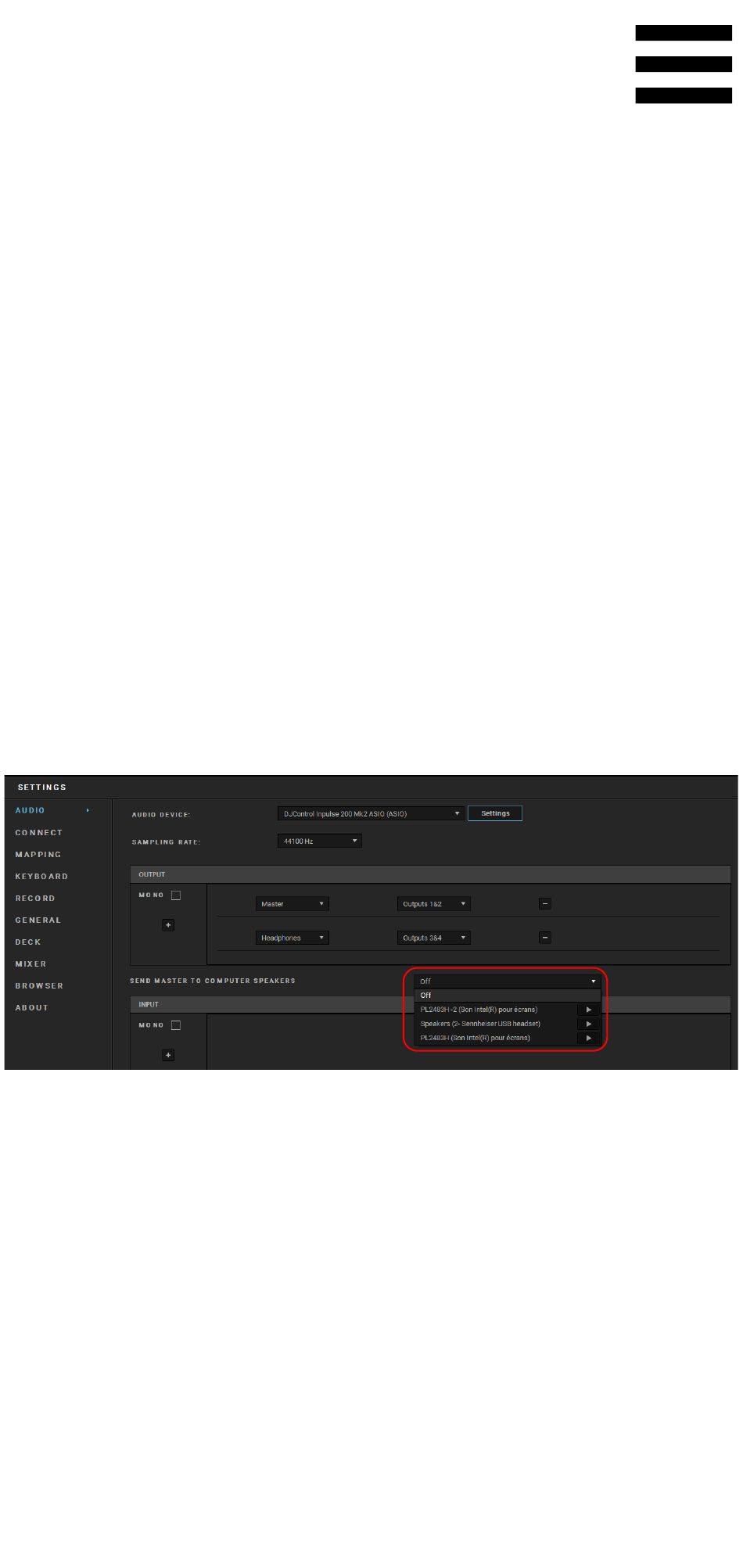The width and height of the screenshot is (743, 1568).
Task: Open the Headphones channel dropdown
Action: [293, 938]
